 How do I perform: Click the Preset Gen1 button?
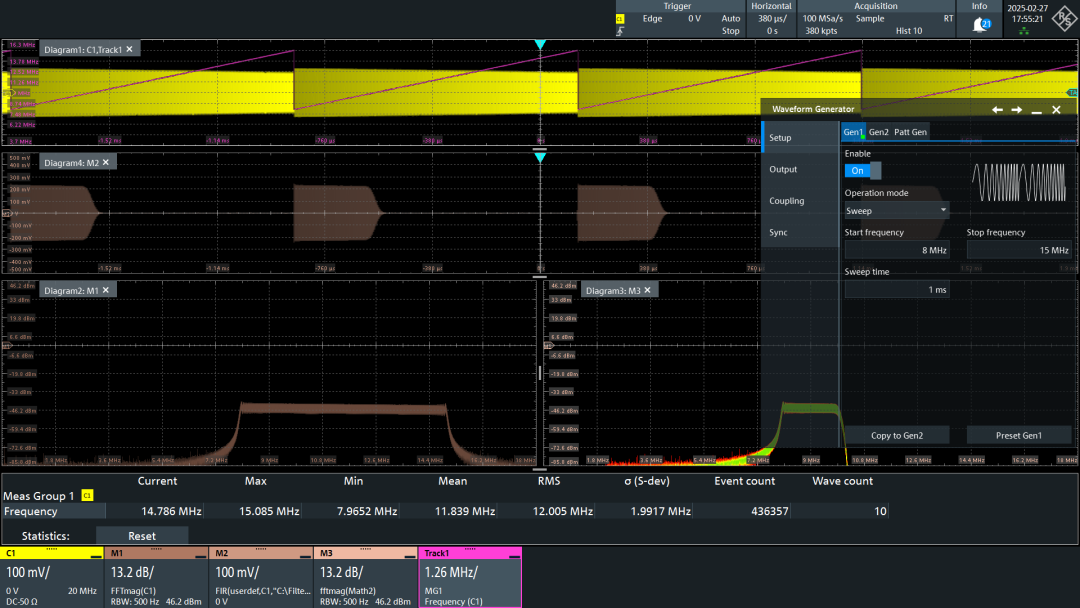(1019, 435)
